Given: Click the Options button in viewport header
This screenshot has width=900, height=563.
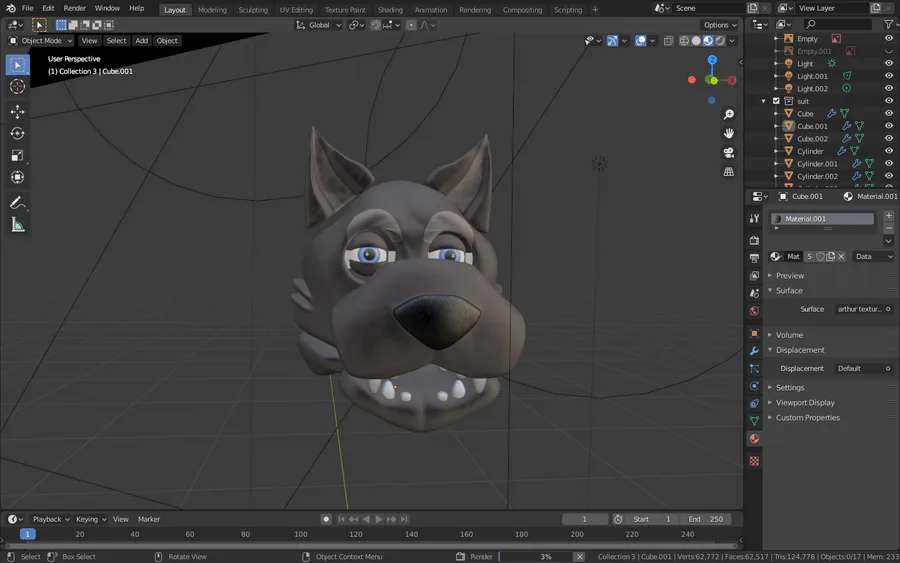Looking at the screenshot, I should click(x=718, y=25).
